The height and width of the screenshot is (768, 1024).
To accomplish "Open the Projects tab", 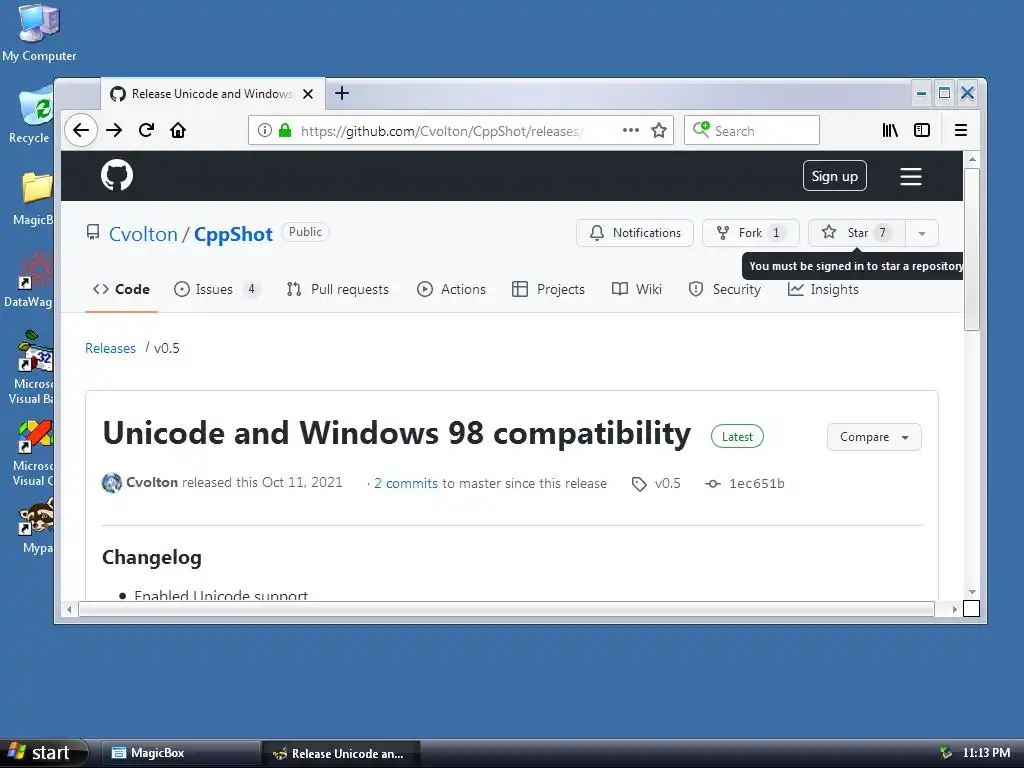I will (x=549, y=289).
